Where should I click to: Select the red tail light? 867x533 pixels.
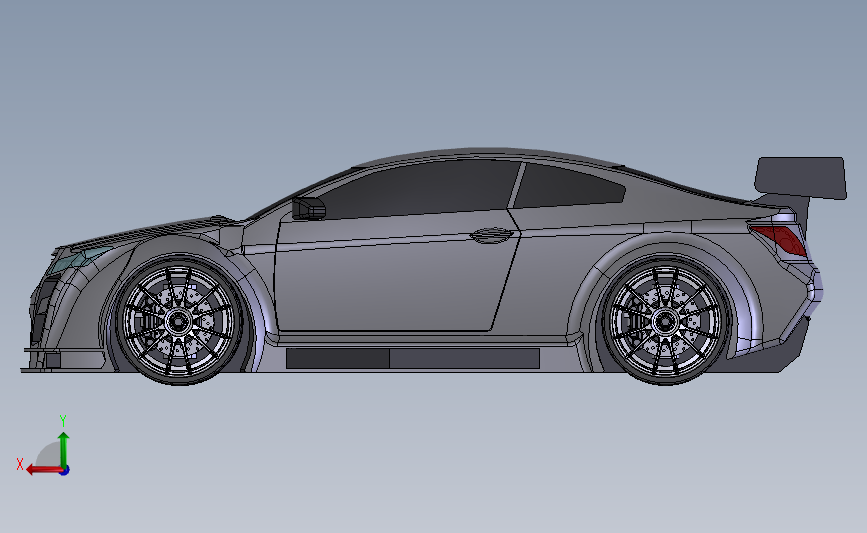779,239
